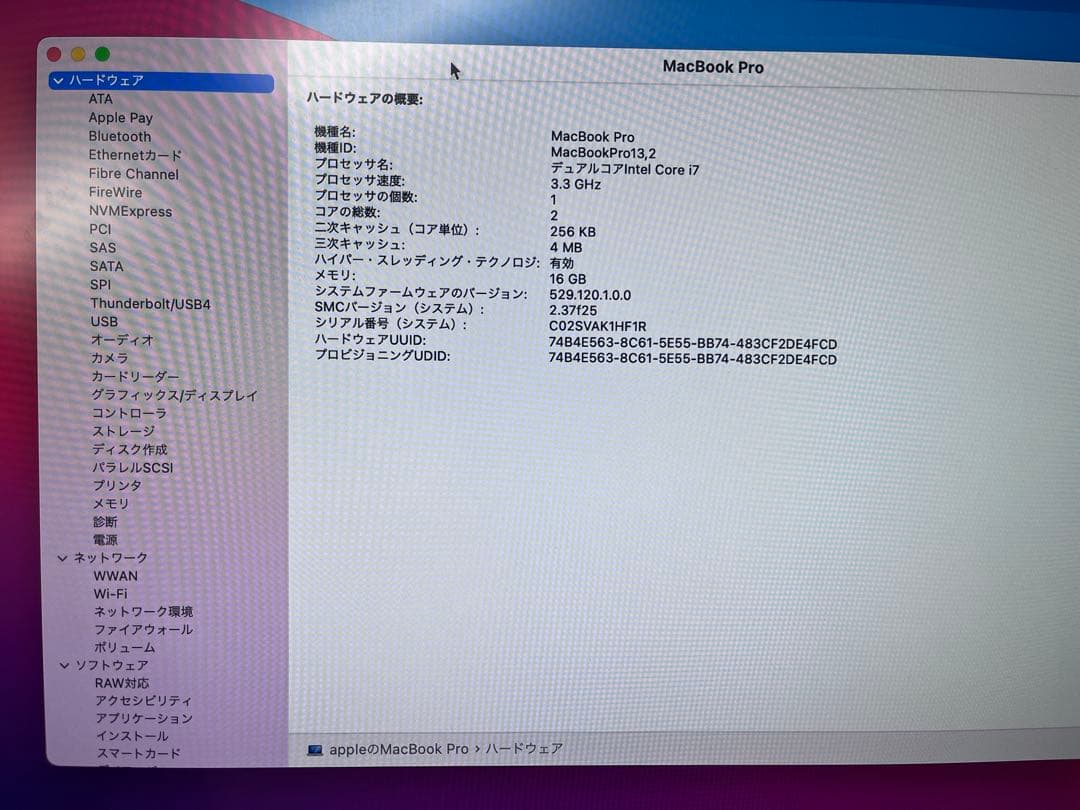Screen dimensions: 1080x810
Task: Select Bluetooth in the hardware sidebar
Action: coord(119,136)
